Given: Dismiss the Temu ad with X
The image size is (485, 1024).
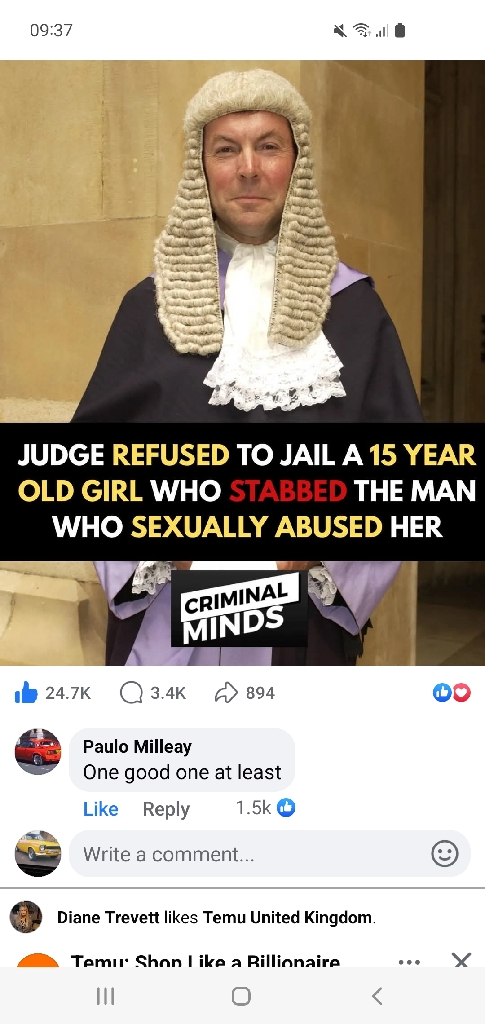Looking at the screenshot, I should click(x=462, y=960).
